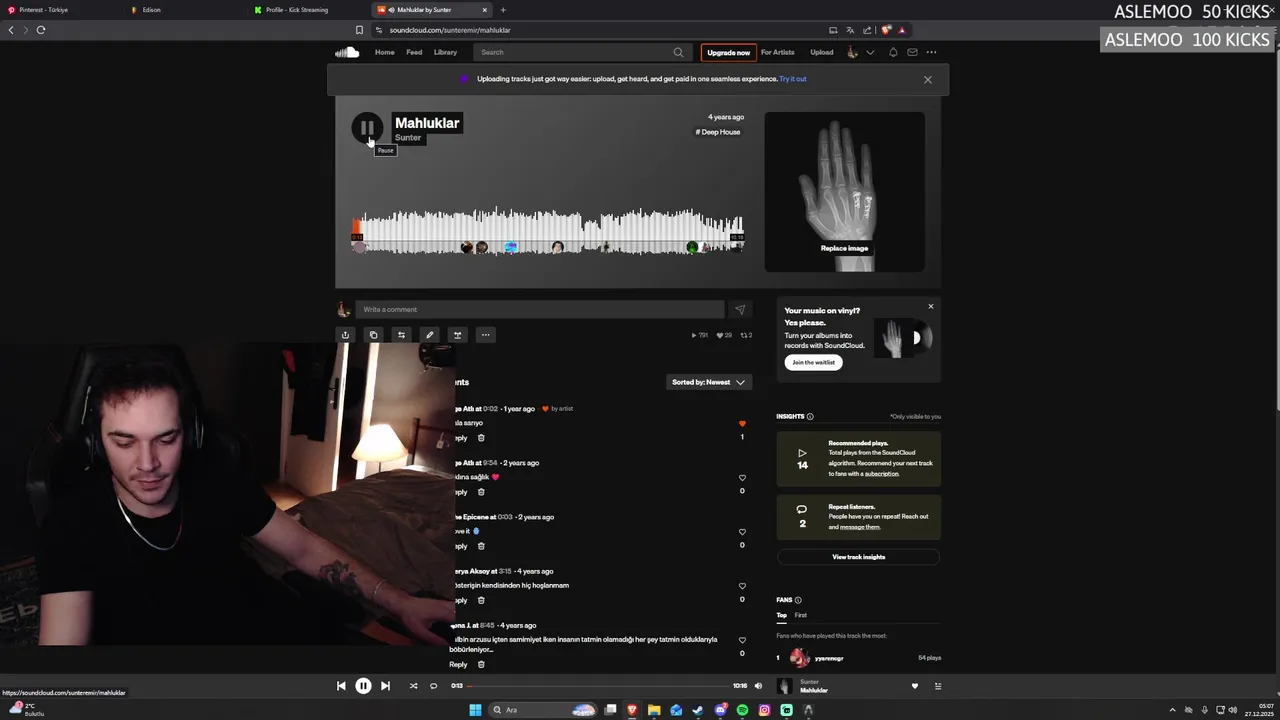Click the Upgrade now button
Screen dimensions: 1280x720
[x=728, y=52]
